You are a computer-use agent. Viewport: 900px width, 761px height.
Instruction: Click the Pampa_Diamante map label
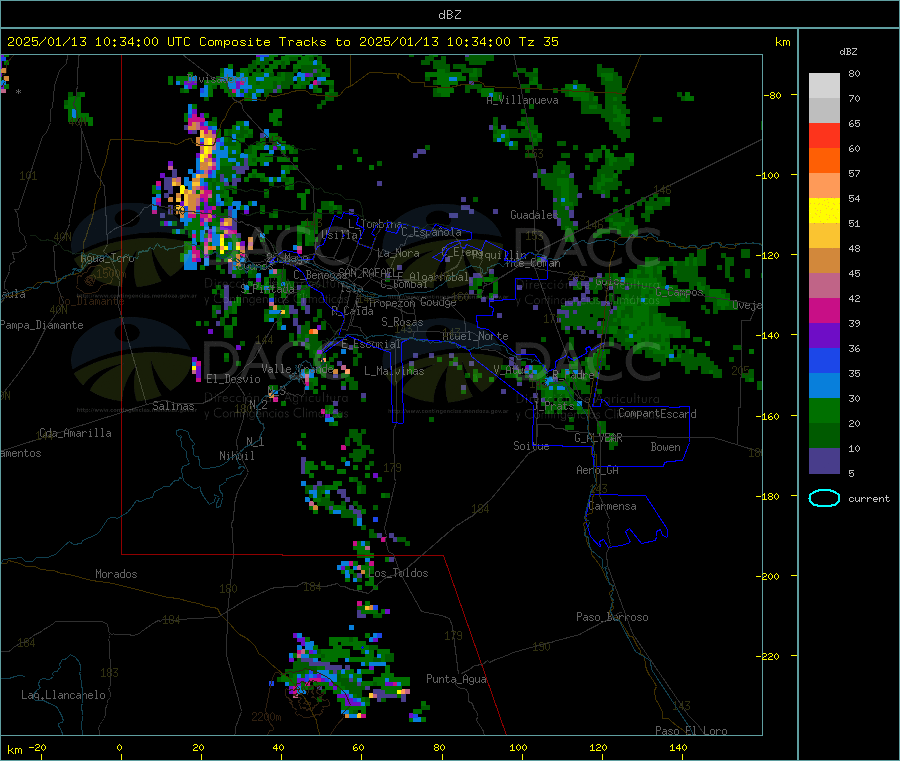(42, 325)
